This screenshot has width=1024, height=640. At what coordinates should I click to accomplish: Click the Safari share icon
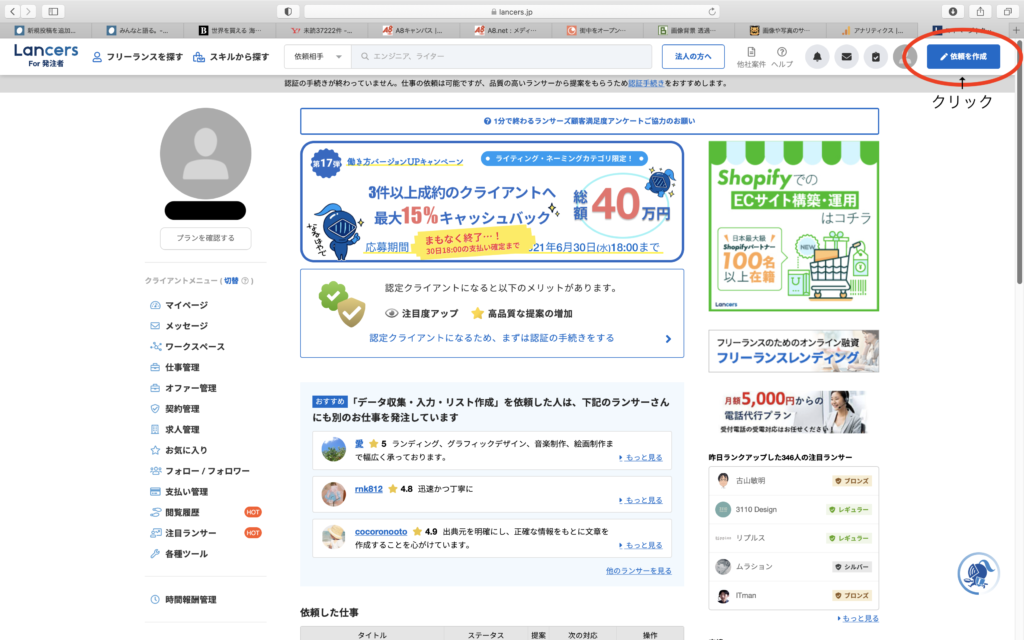pyautogui.click(x=979, y=11)
